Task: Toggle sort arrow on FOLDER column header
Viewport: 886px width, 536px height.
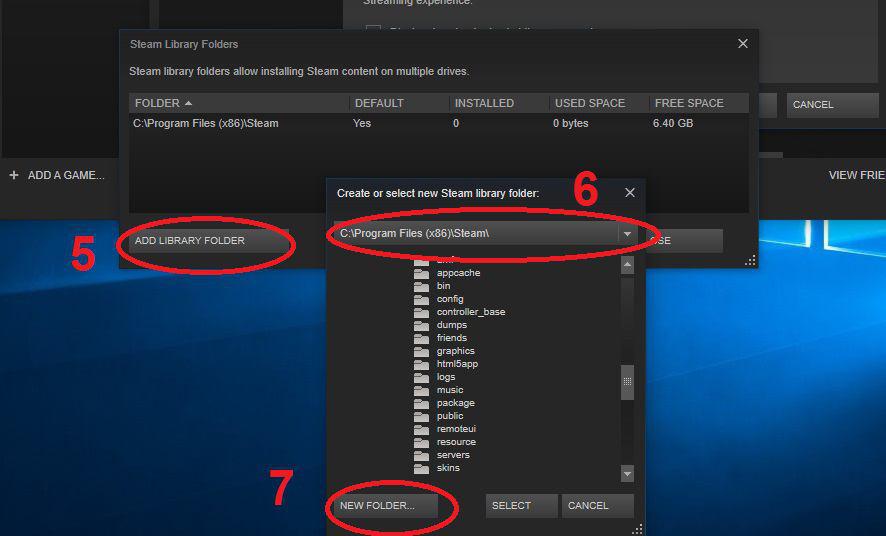Action: click(x=188, y=103)
